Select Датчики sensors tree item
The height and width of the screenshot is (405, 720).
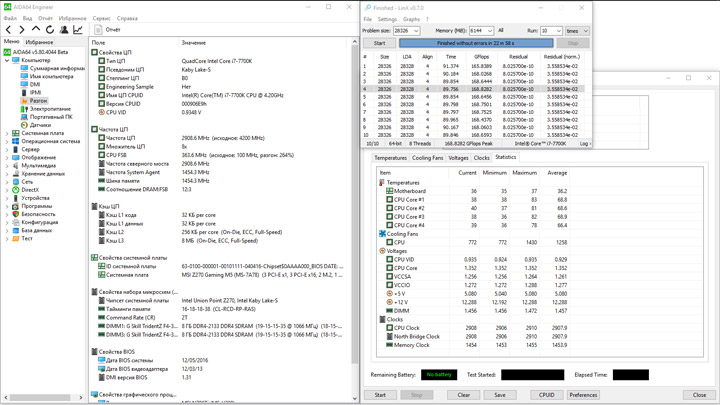click(40, 125)
